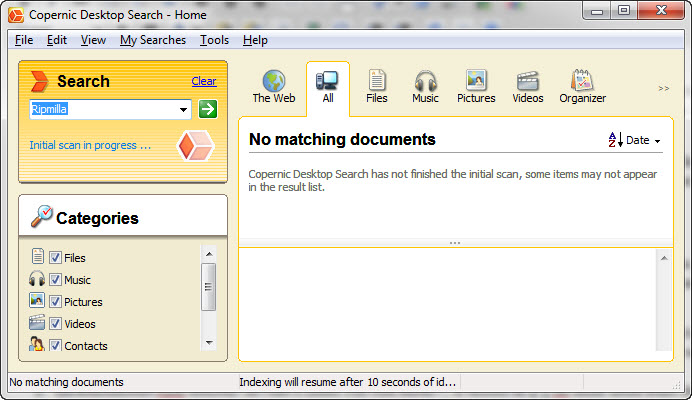
Task: Click the green Go search arrow button
Action: tap(208, 109)
